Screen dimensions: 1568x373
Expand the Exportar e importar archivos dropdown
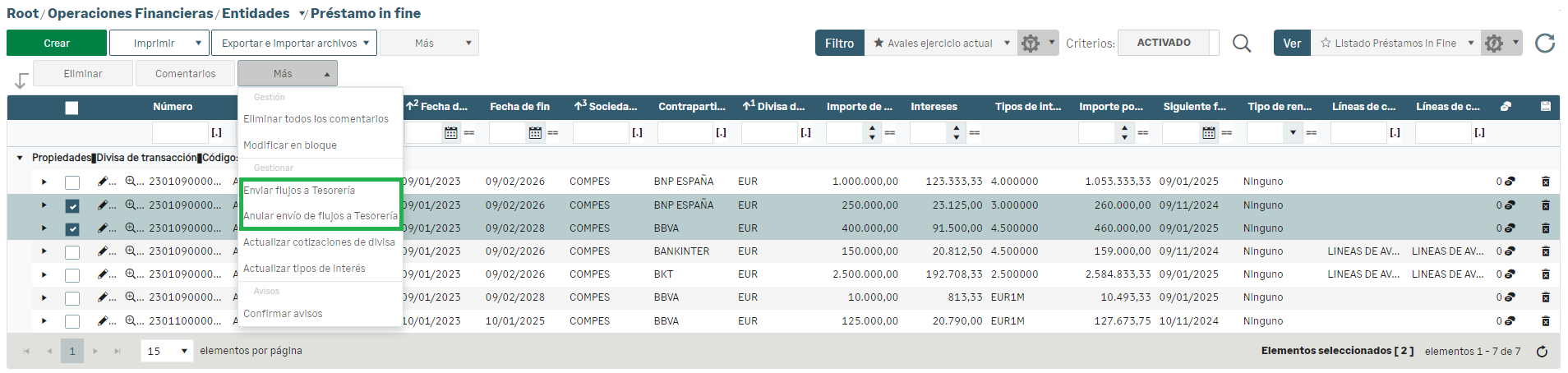pyautogui.click(x=294, y=44)
